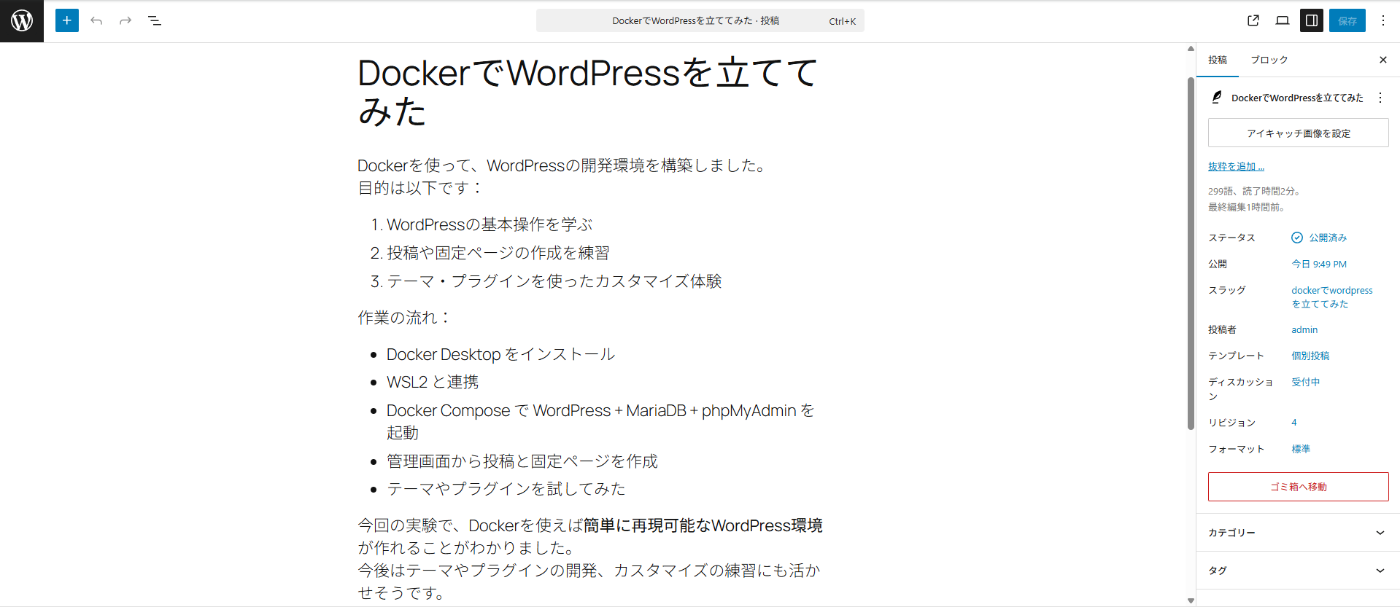Toggle the settings sidebar panel
1400x607 pixels.
(1311, 20)
